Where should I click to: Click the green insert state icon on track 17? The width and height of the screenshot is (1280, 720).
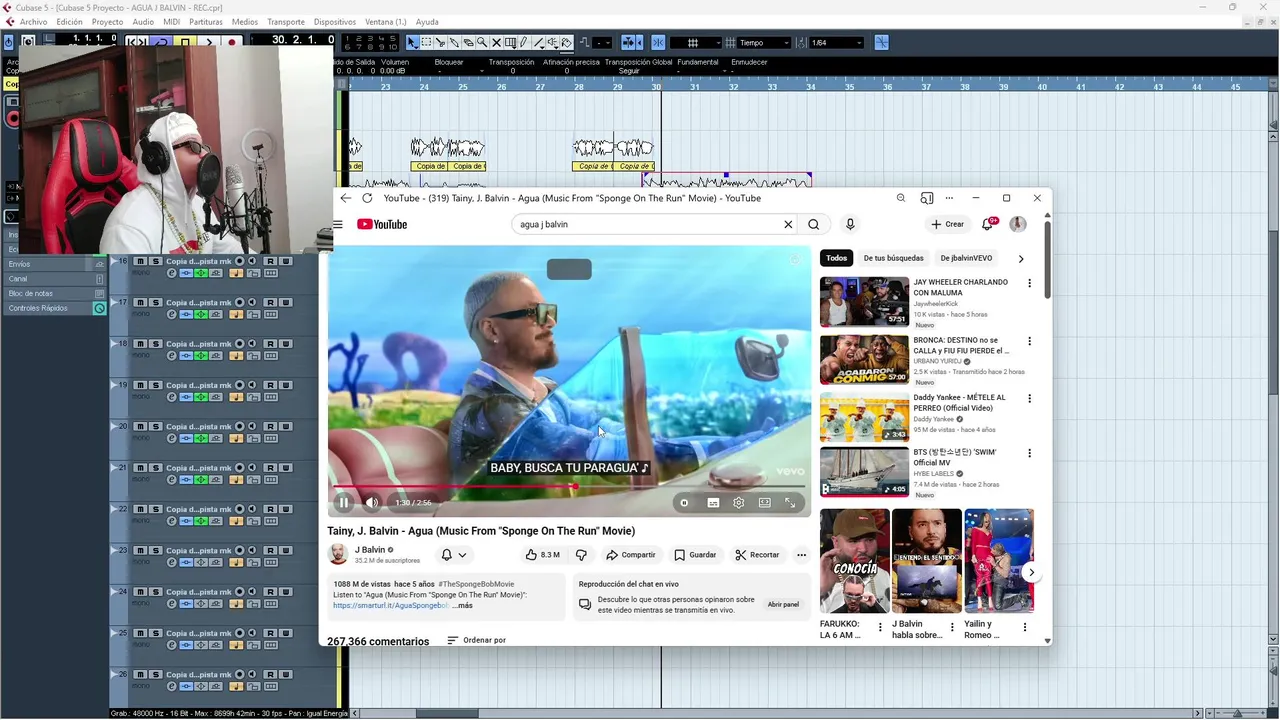coord(201,314)
